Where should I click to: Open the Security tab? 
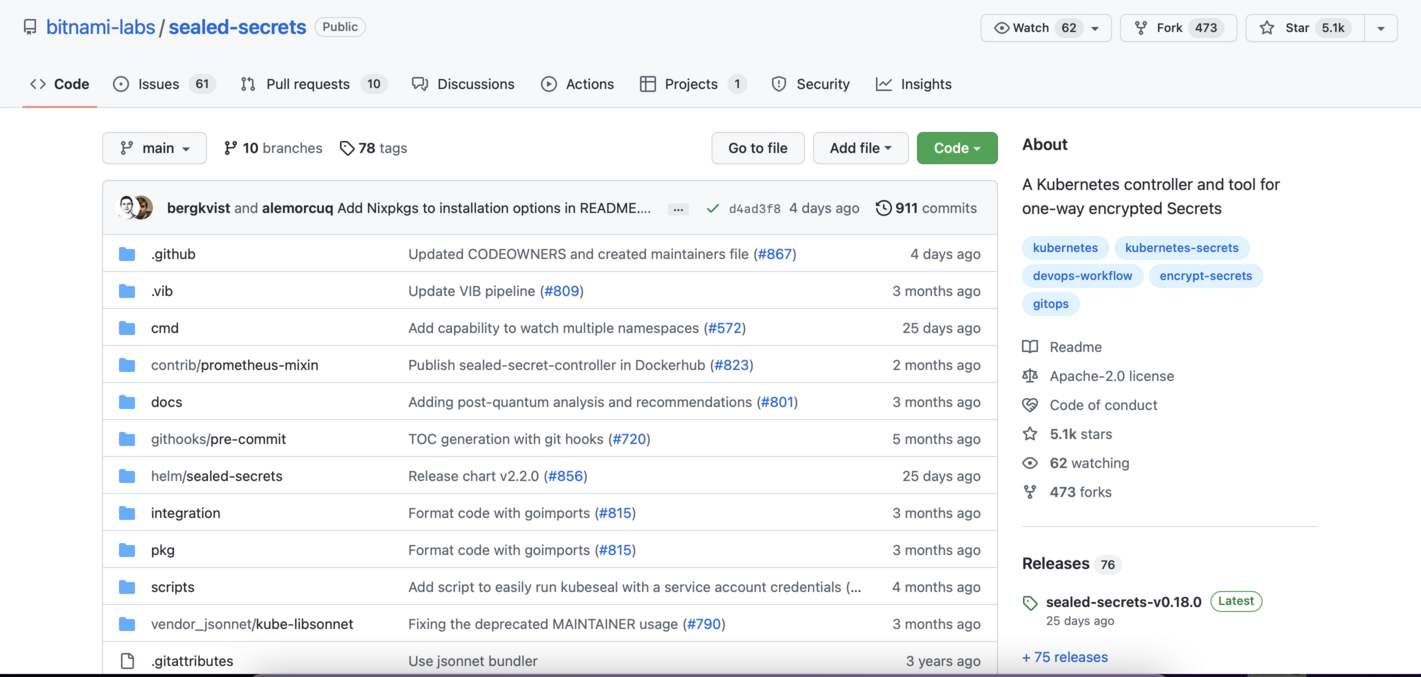[x=811, y=84]
